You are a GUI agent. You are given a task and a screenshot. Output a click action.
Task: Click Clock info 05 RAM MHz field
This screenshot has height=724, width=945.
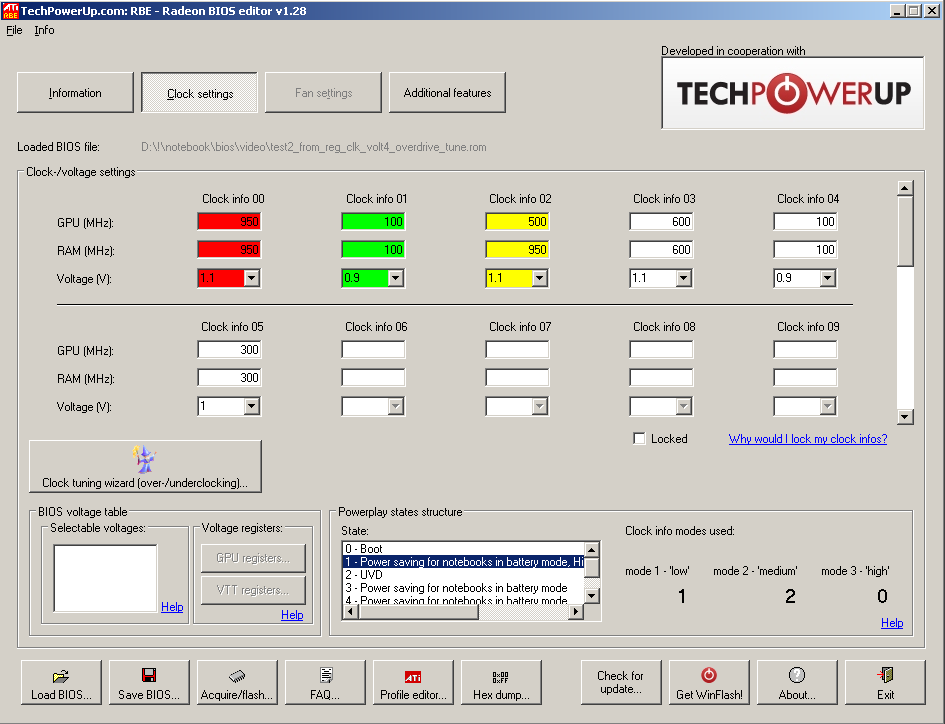click(229, 378)
